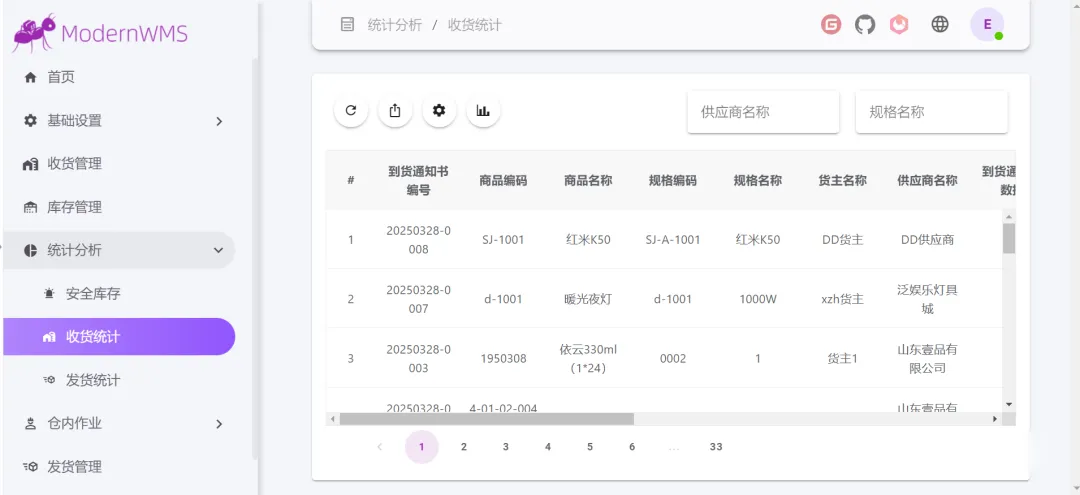Click the alert icon beside 安全库存
The height and width of the screenshot is (495, 1080).
click(48, 294)
